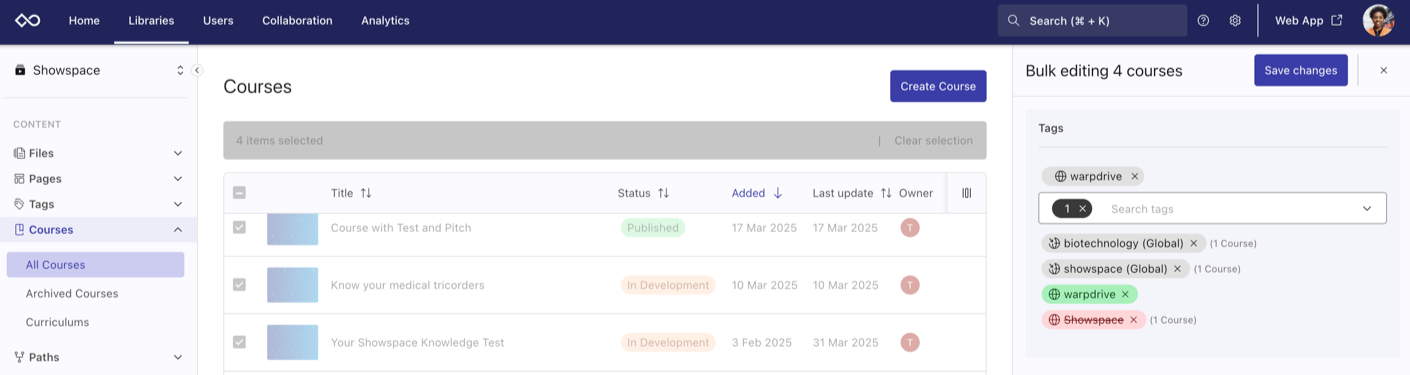Expand the Files section in sidebar
Screen dimensions: 1410x375
point(178,153)
